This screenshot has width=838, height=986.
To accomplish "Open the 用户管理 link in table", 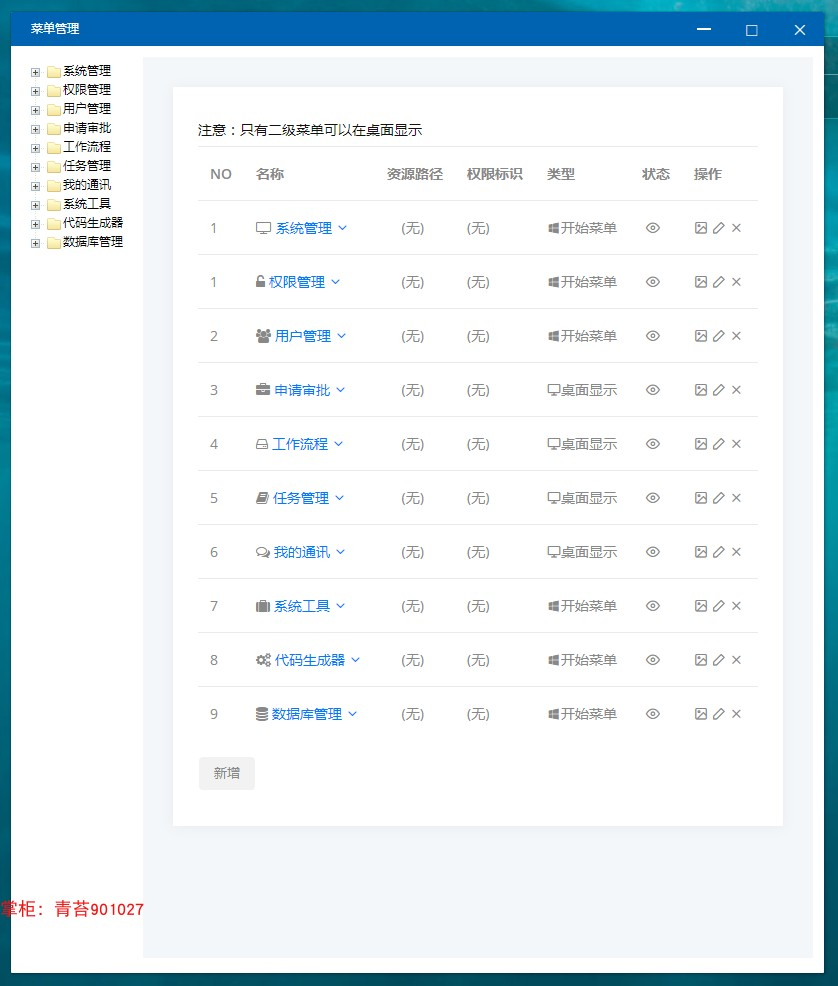I will pyautogui.click(x=302, y=336).
